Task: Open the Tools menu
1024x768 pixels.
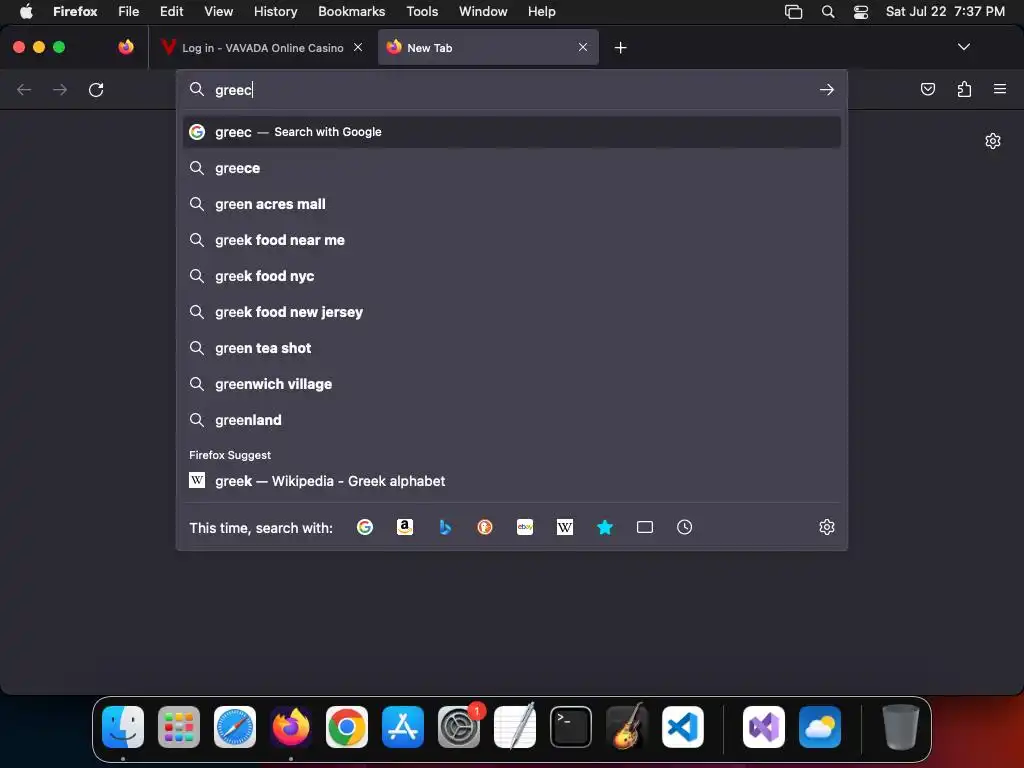Action: 422,11
